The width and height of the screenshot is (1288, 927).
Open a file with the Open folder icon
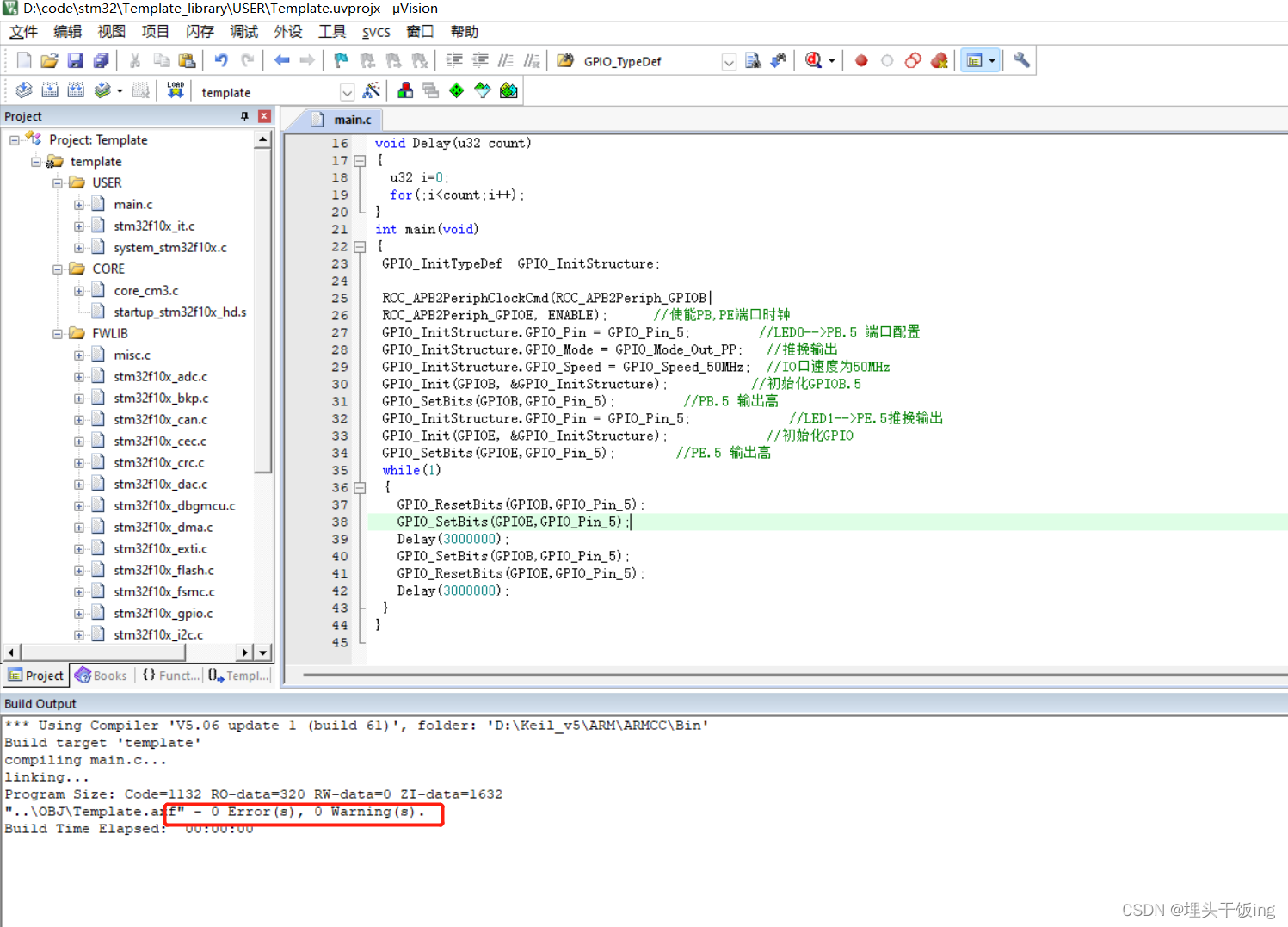pyautogui.click(x=50, y=60)
